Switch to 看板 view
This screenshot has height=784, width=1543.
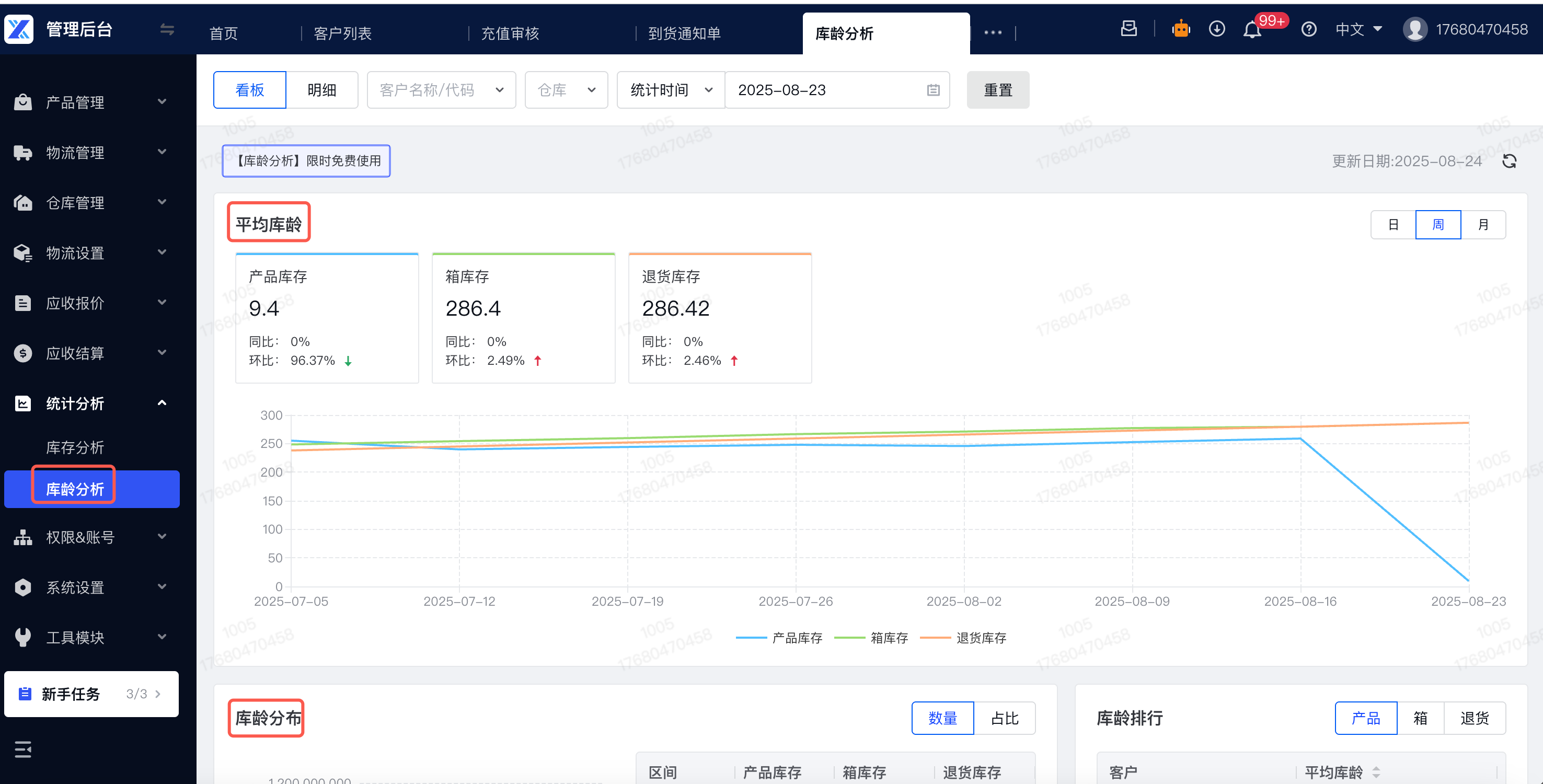click(250, 90)
